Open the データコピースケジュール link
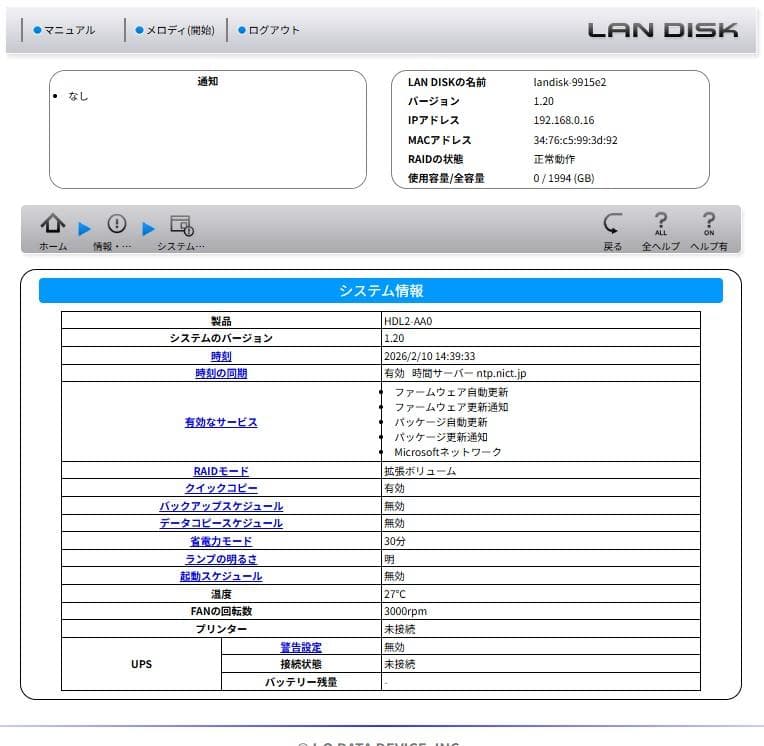The width and height of the screenshot is (764, 746). point(221,523)
